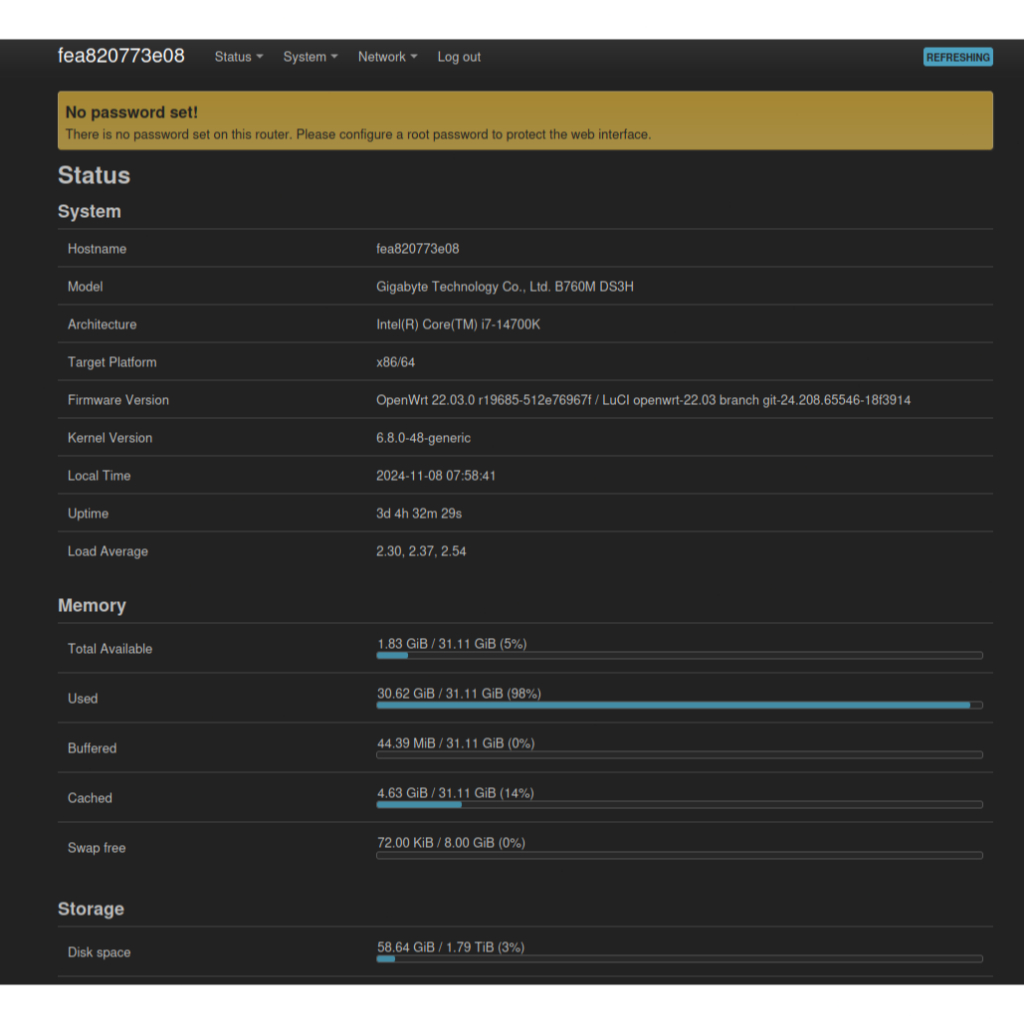
Task: Expand the System menu in navbar
Action: click(310, 57)
